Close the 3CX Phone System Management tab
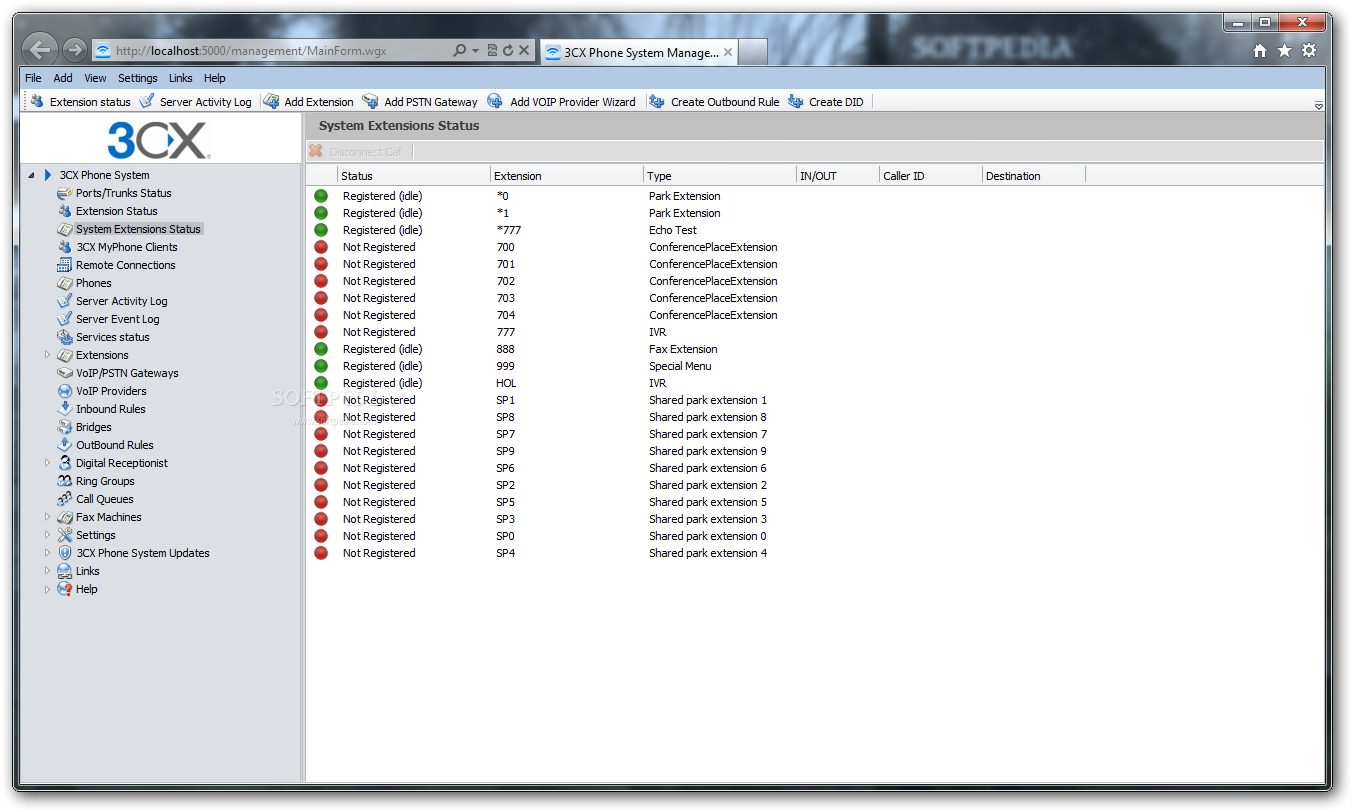This screenshot has width=1353, height=812. [728, 52]
